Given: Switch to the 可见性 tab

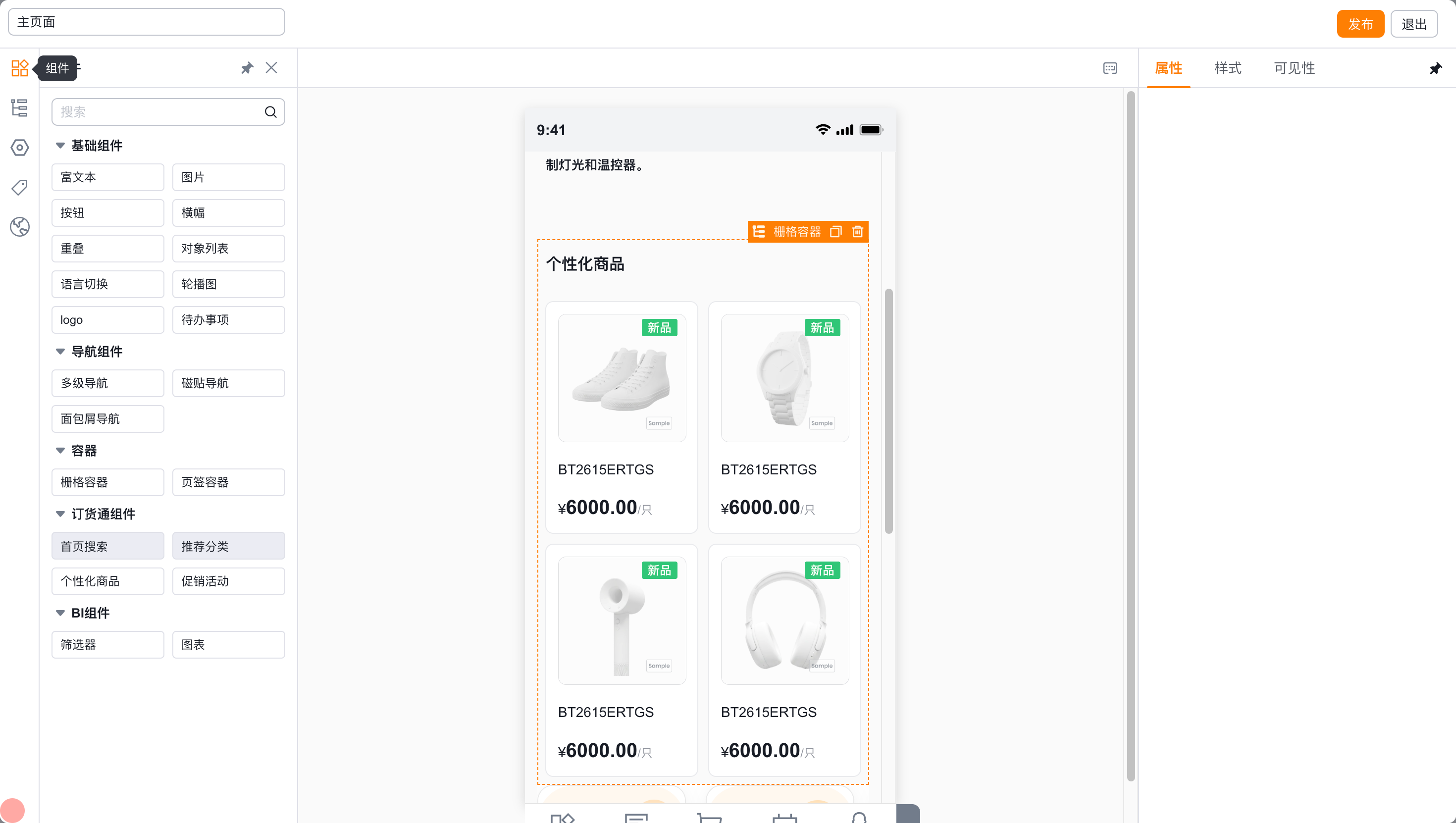Looking at the screenshot, I should 1294,68.
